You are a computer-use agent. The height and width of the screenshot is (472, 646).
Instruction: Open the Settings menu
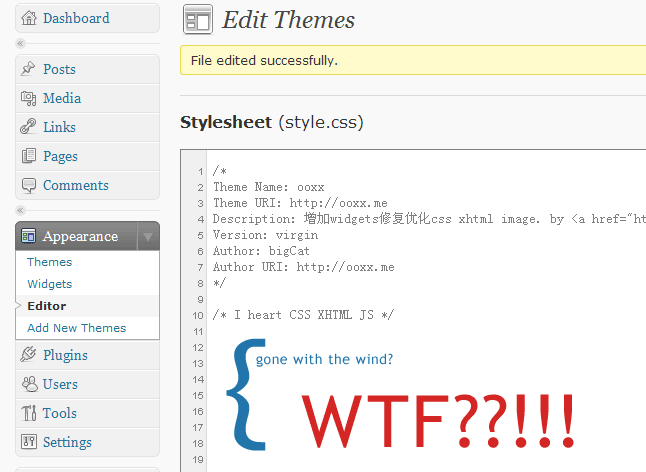[x=67, y=442]
